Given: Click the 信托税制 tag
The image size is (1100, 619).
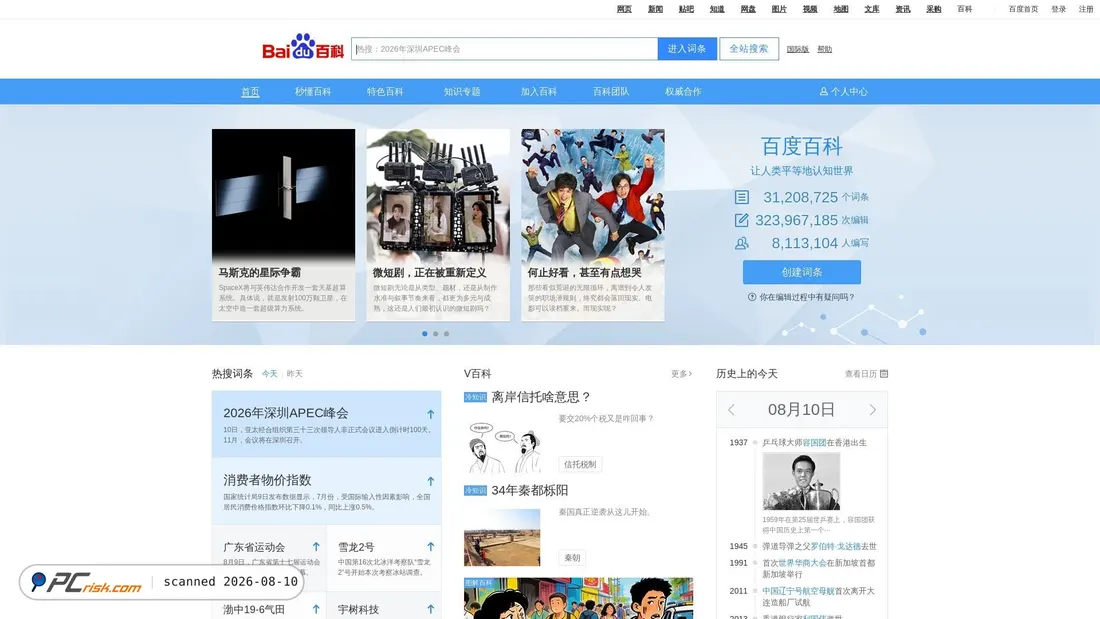Looking at the screenshot, I should tap(580, 464).
